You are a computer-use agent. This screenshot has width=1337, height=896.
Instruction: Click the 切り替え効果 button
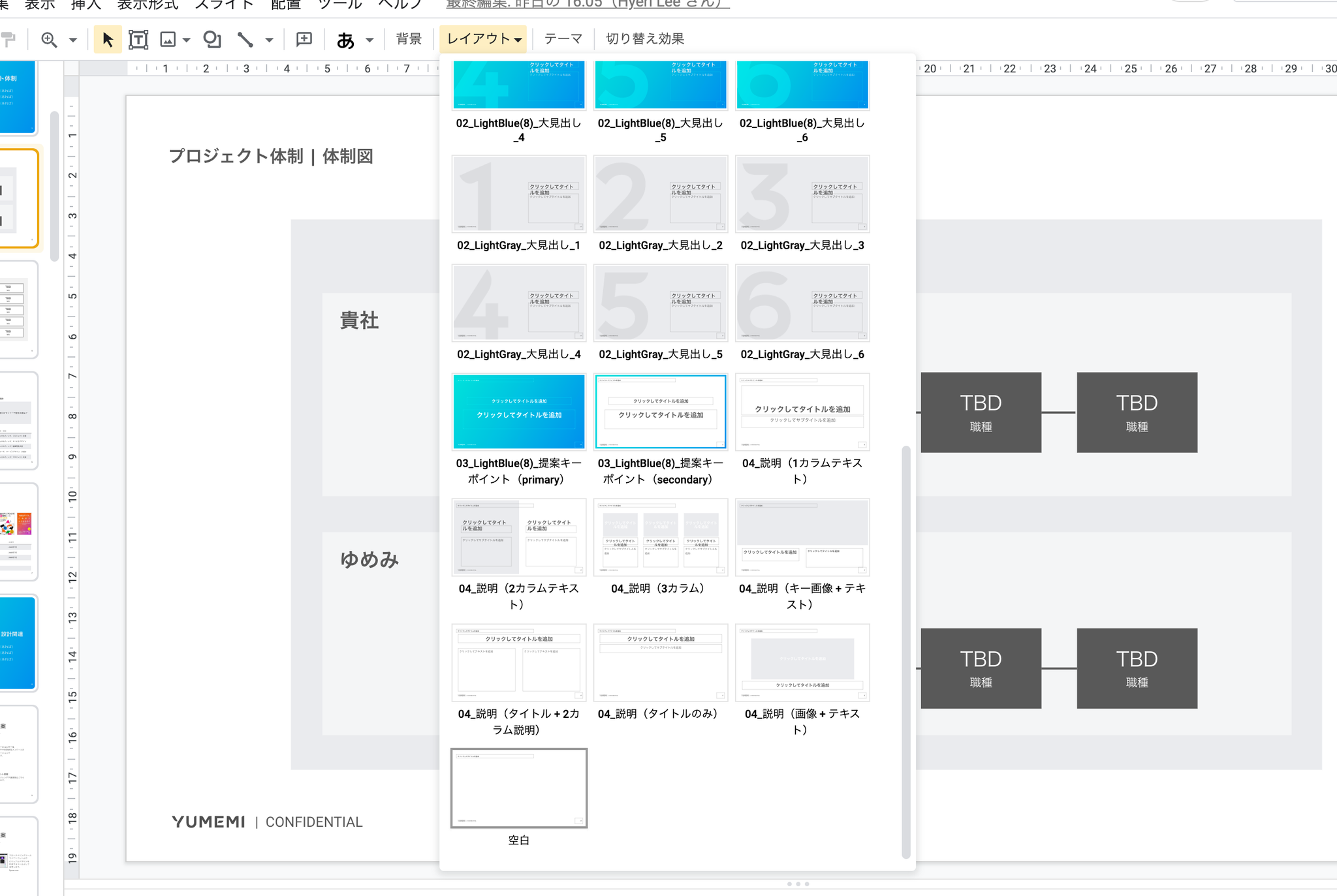tap(644, 39)
